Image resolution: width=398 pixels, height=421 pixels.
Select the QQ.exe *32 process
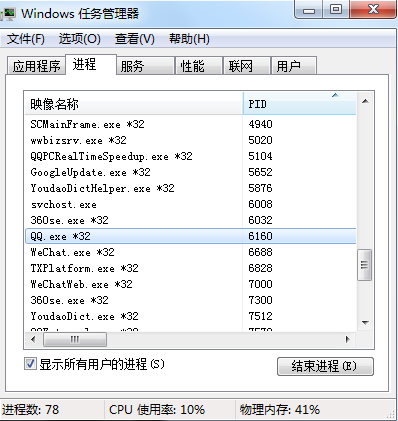190,236
